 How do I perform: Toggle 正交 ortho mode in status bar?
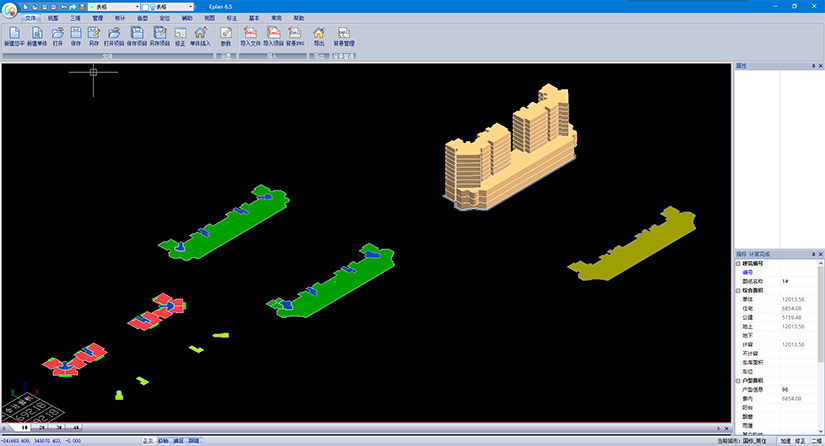[x=148, y=440]
